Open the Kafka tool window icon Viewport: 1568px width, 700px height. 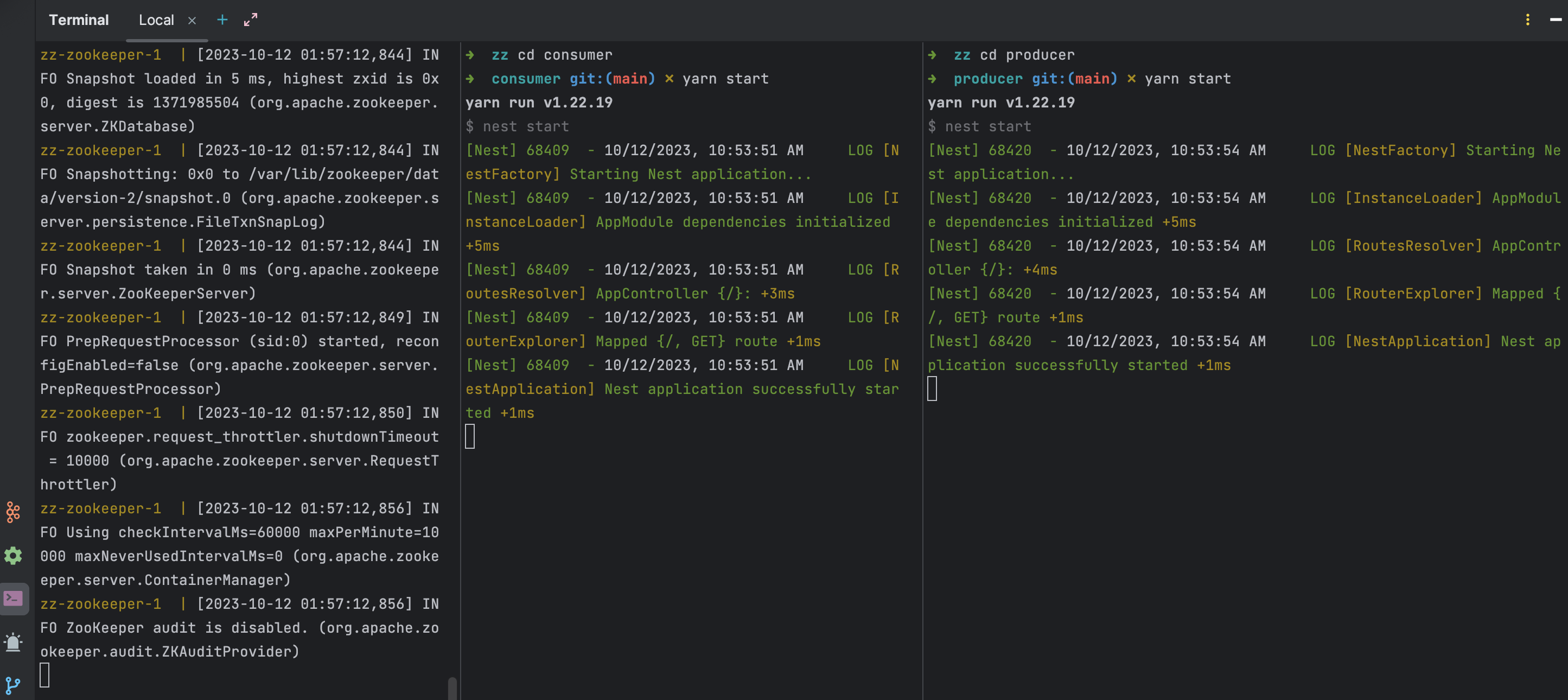[13, 512]
